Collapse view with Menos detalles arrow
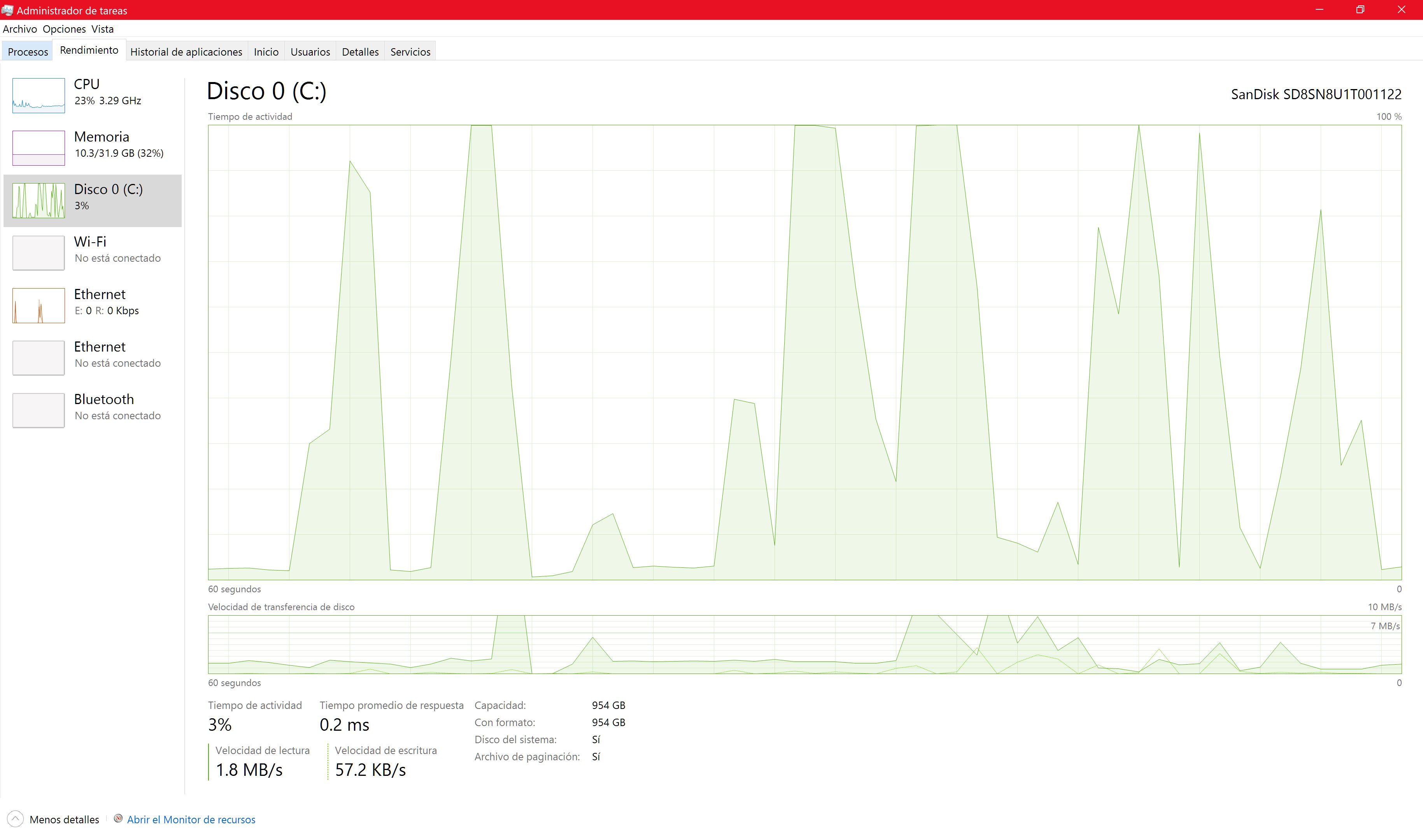 coord(15,819)
